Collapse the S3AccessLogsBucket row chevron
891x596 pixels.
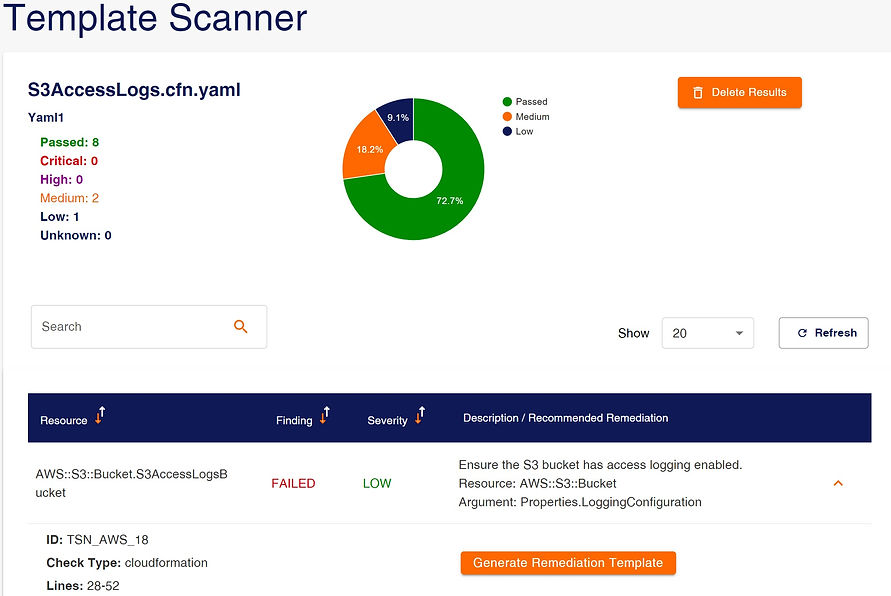tap(838, 484)
